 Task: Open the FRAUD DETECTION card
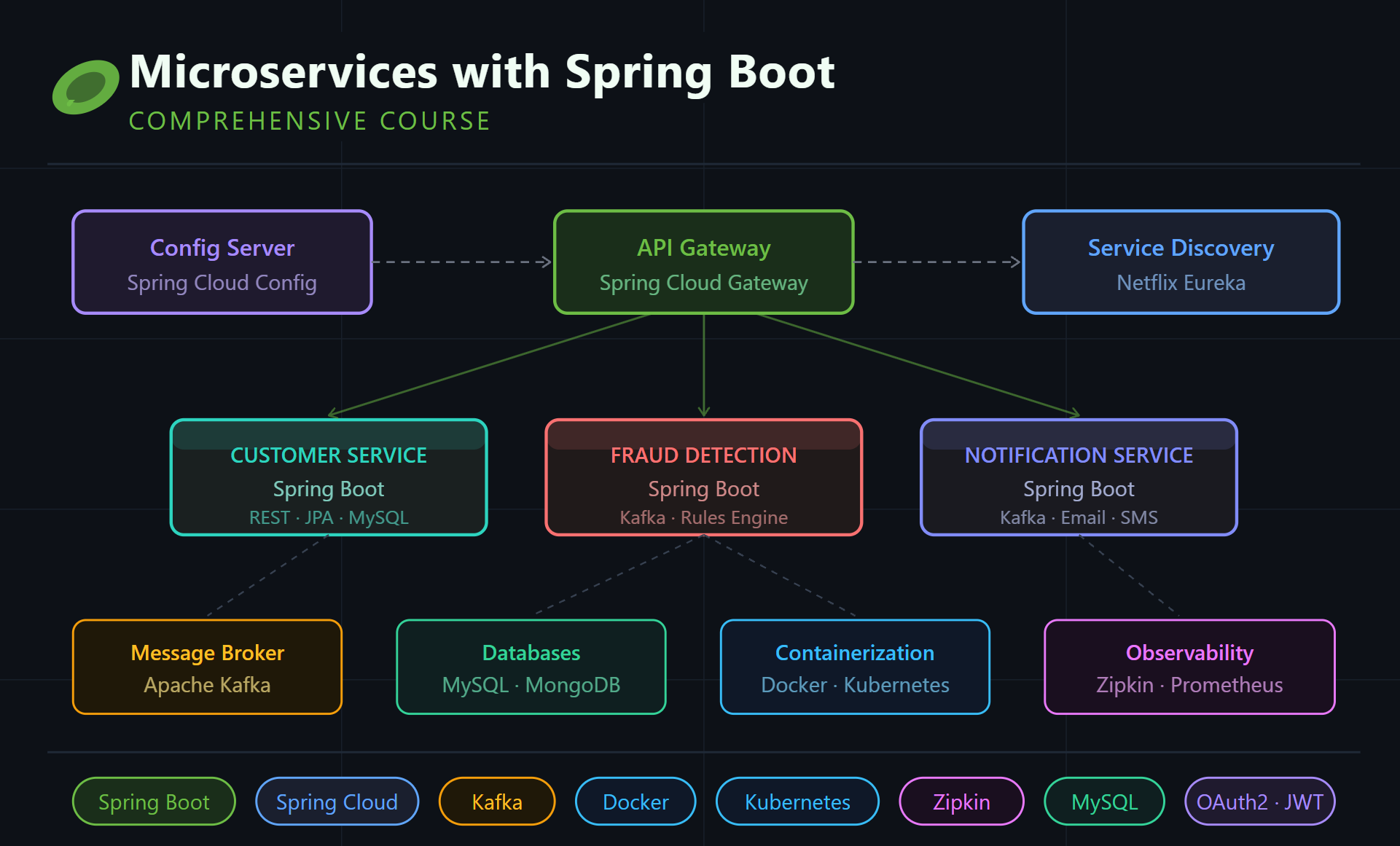704,477
